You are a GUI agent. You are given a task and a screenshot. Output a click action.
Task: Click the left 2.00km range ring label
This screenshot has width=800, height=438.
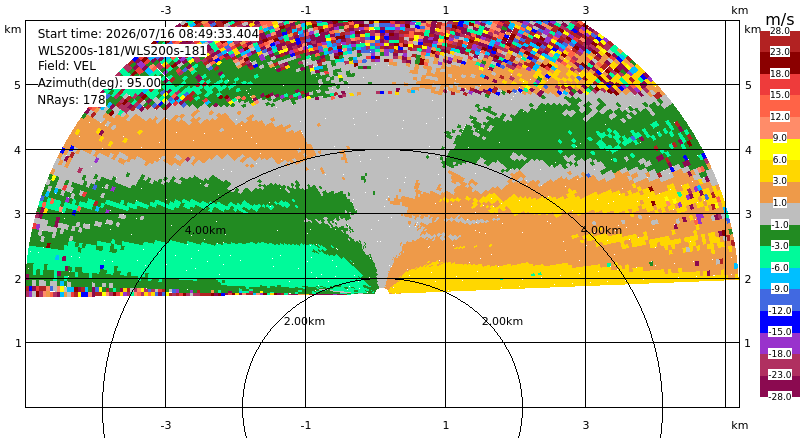(x=304, y=321)
